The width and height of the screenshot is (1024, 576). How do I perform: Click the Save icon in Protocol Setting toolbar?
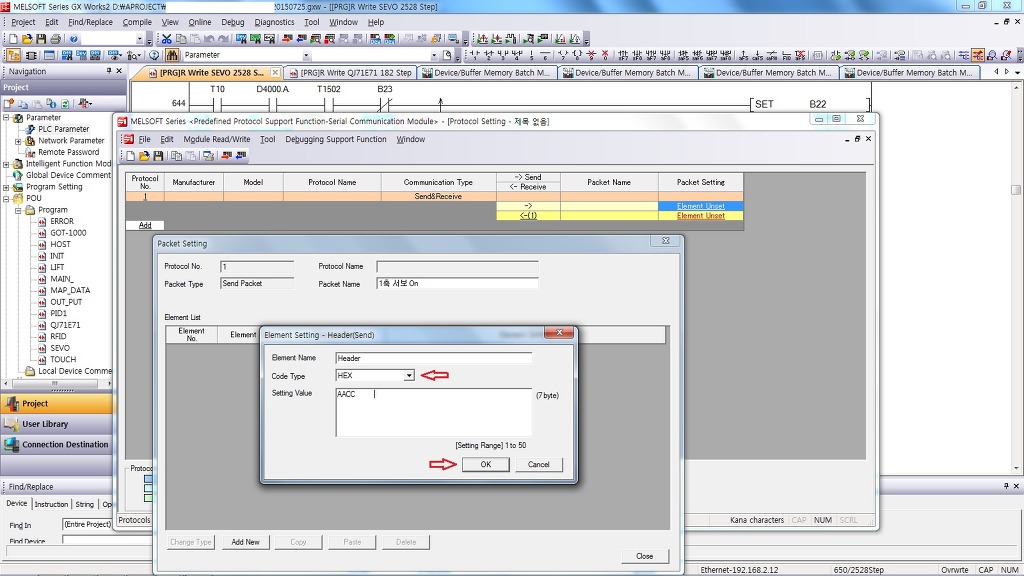coord(158,156)
